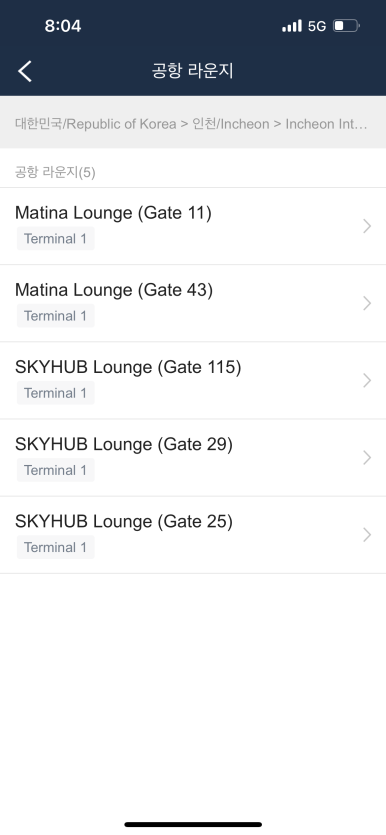Tap the cellular signal bars icon
Screen dimensions: 386x835
(x=292, y=26)
